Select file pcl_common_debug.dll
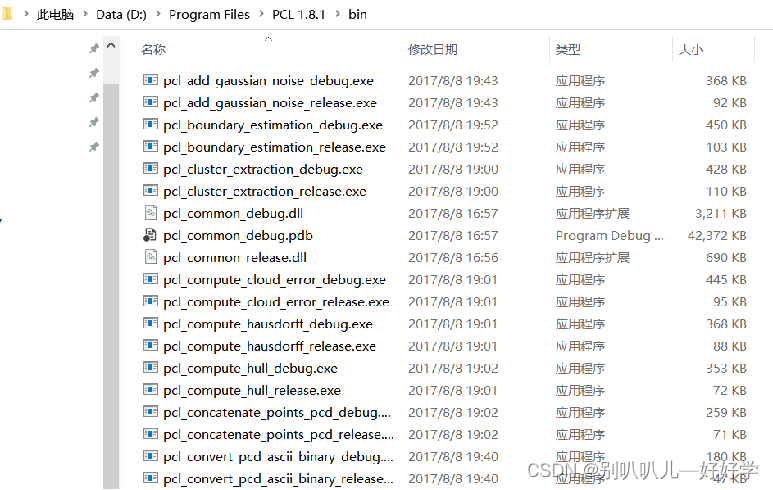Viewport: 773px width, 490px height. click(x=233, y=213)
